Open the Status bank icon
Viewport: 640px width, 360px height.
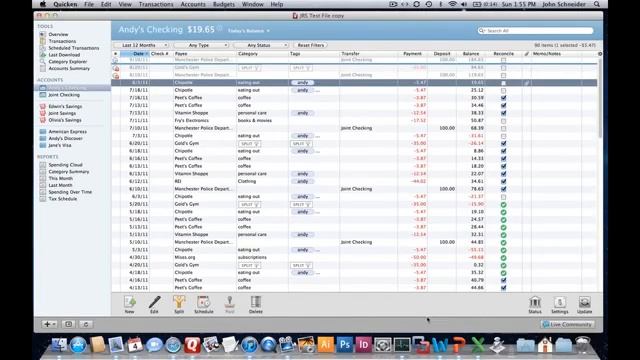(535, 303)
